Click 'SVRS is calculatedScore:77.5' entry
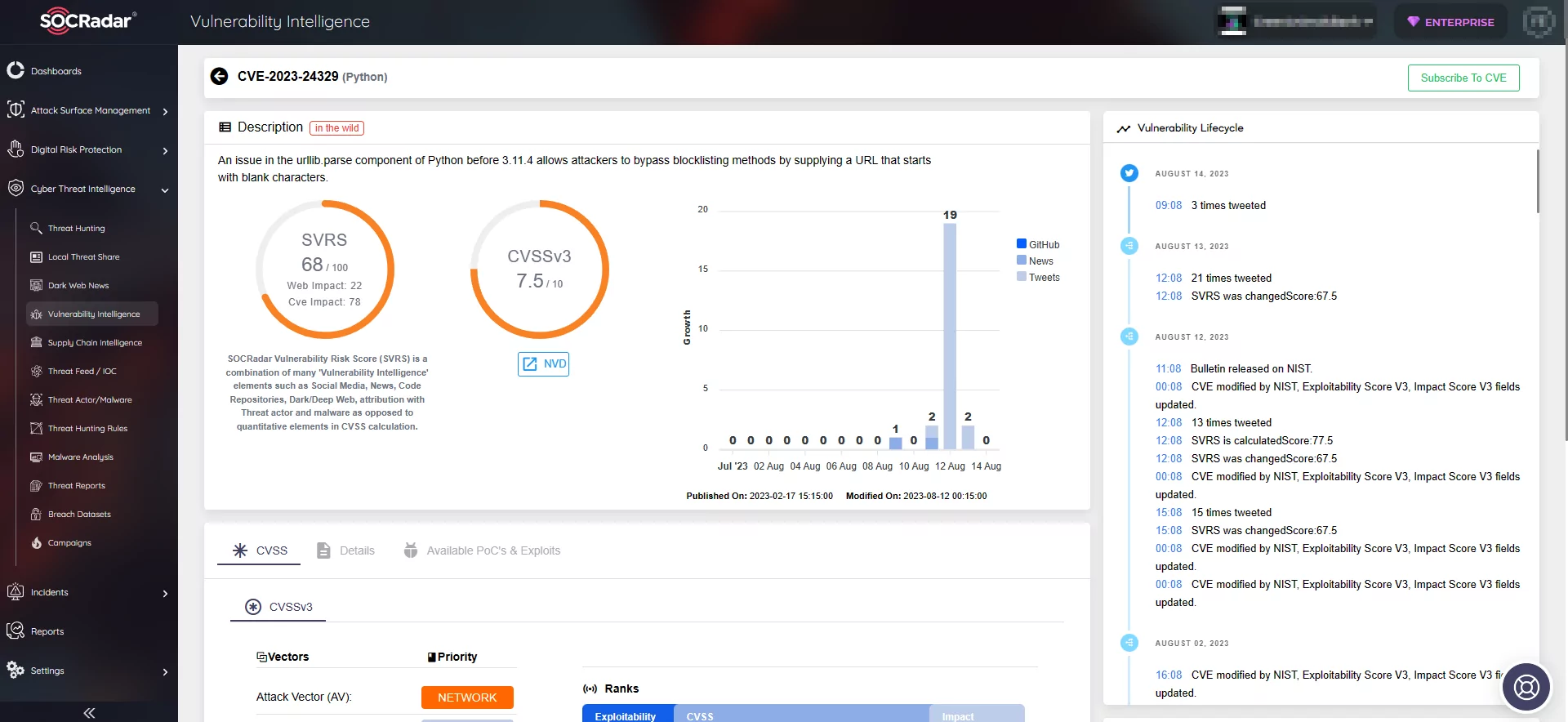The width and height of the screenshot is (1568, 722). [x=1262, y=440]
